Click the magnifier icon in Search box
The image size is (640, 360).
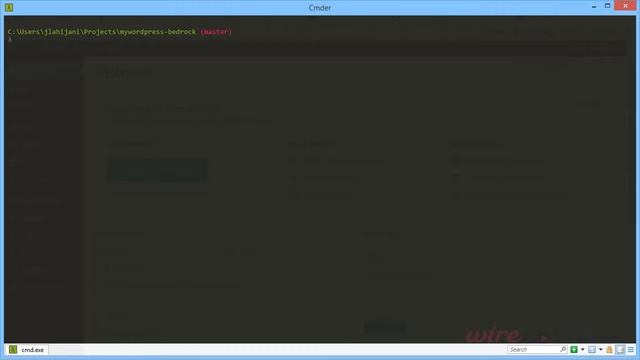563,349
